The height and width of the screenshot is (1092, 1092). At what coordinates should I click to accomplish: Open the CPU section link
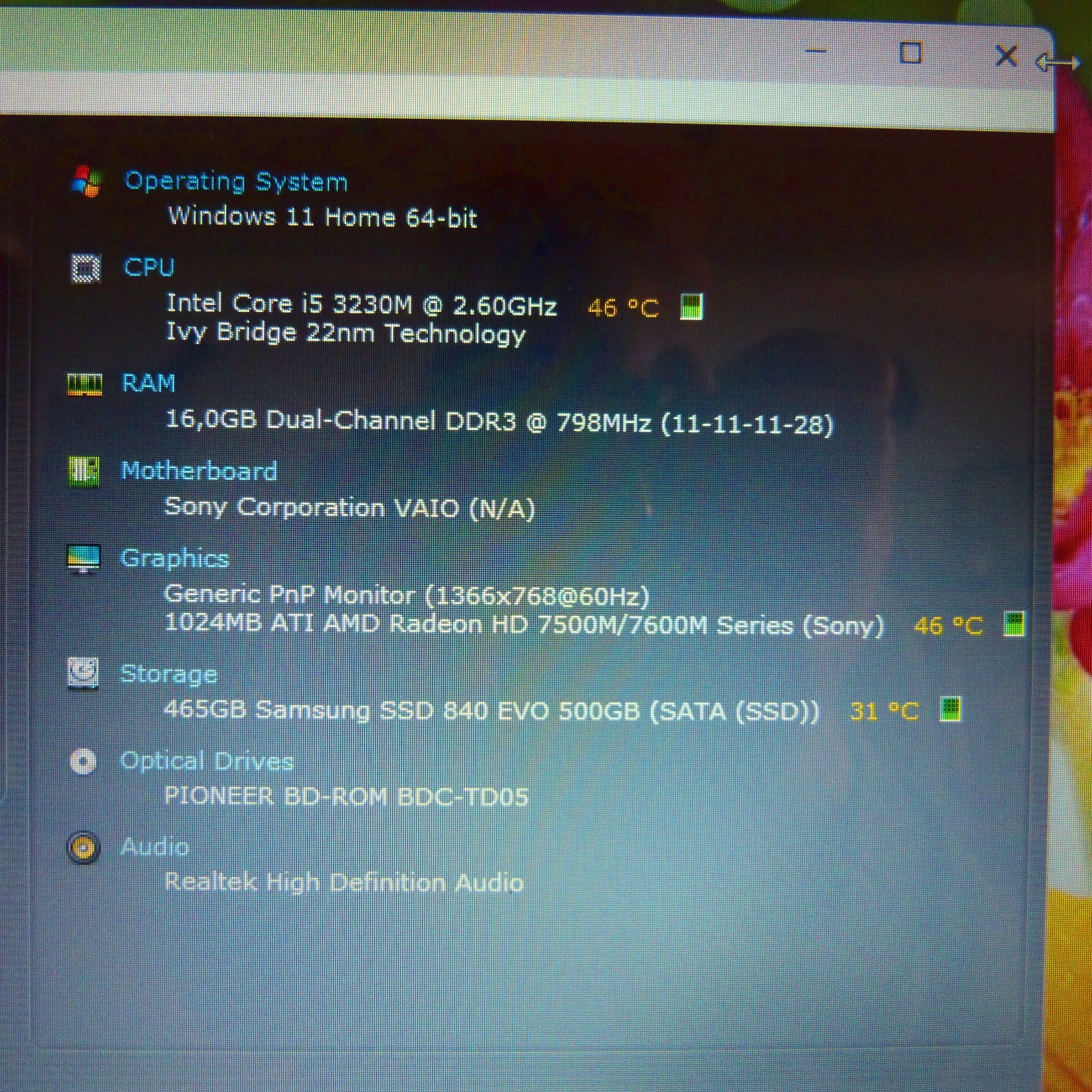click(x=149, y=267)
